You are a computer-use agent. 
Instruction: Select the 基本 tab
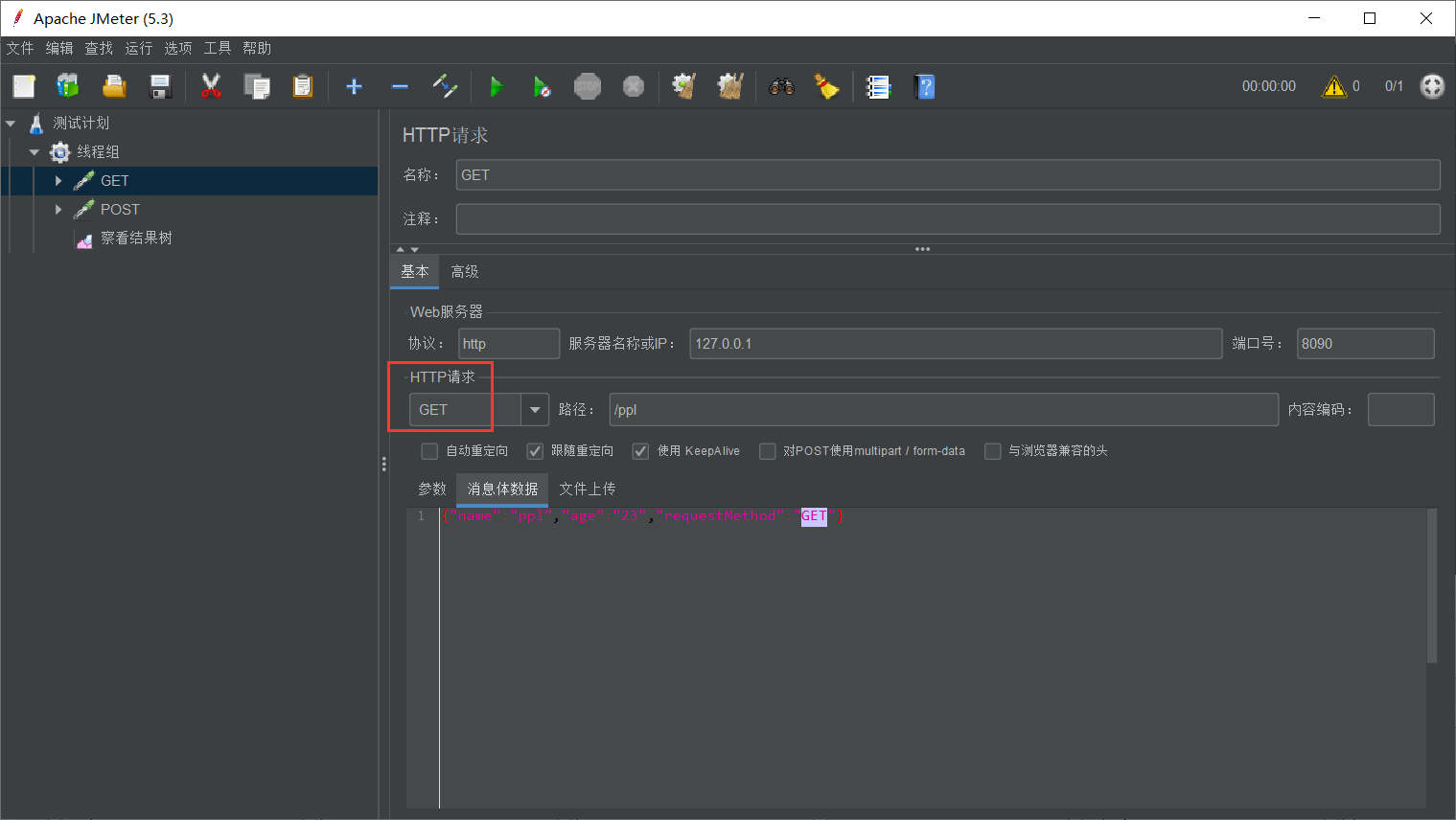tap(415, 272)
